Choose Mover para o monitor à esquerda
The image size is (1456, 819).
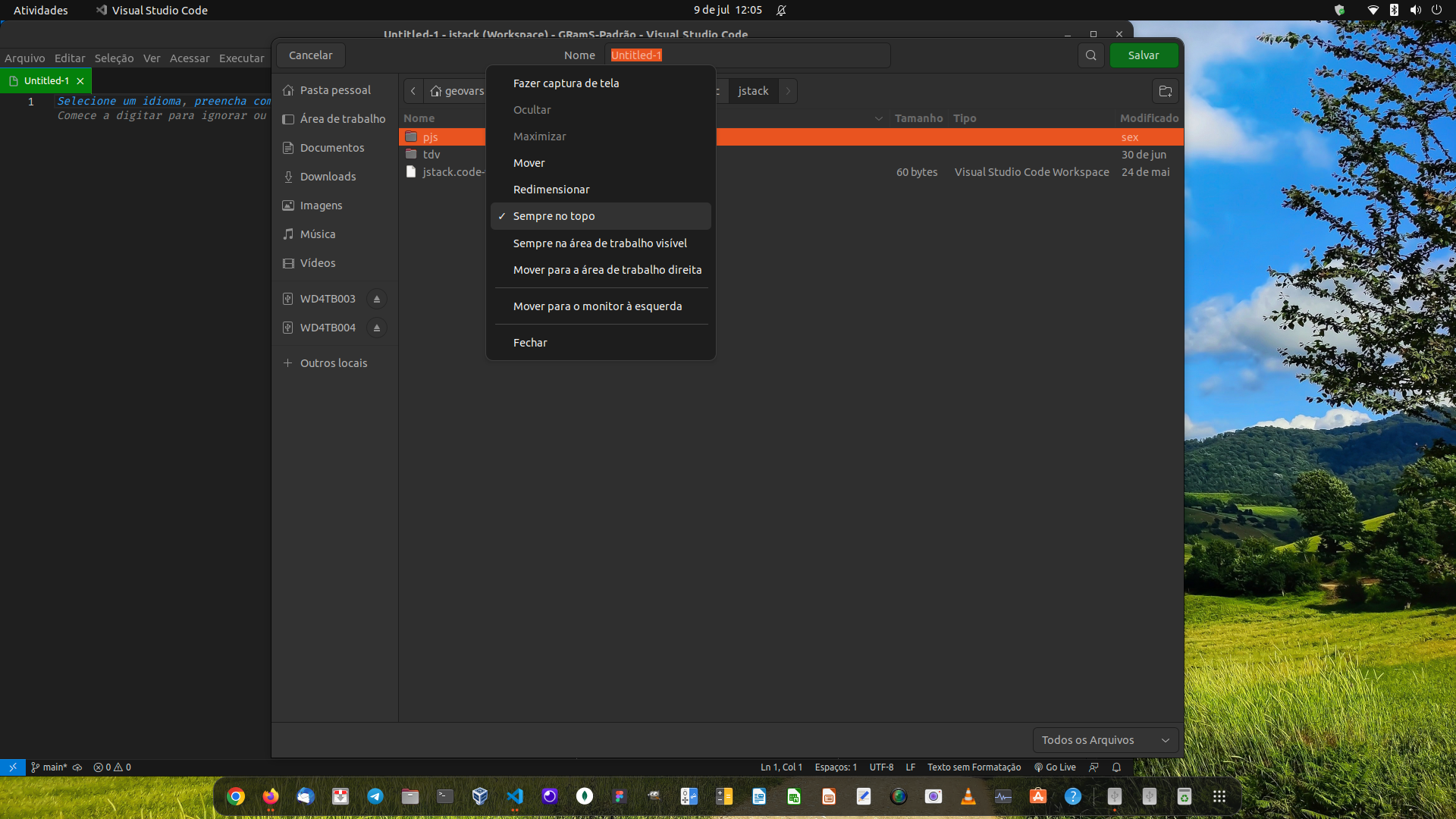click(597, 306)
